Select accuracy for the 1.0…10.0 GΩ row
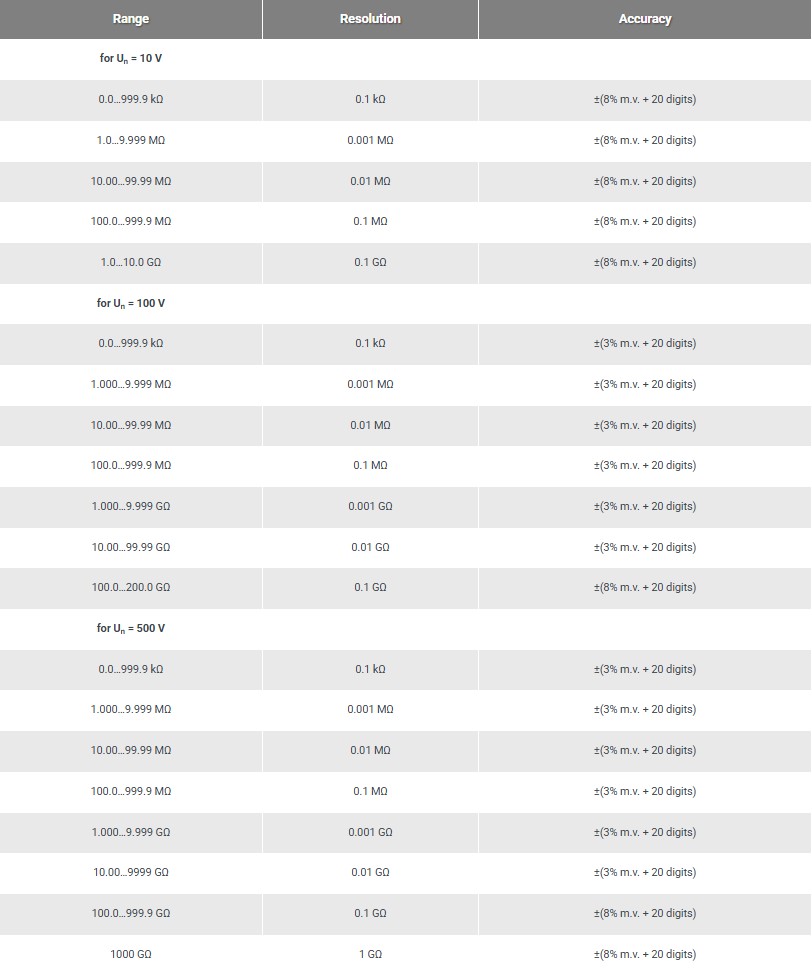 pos(645,262)
